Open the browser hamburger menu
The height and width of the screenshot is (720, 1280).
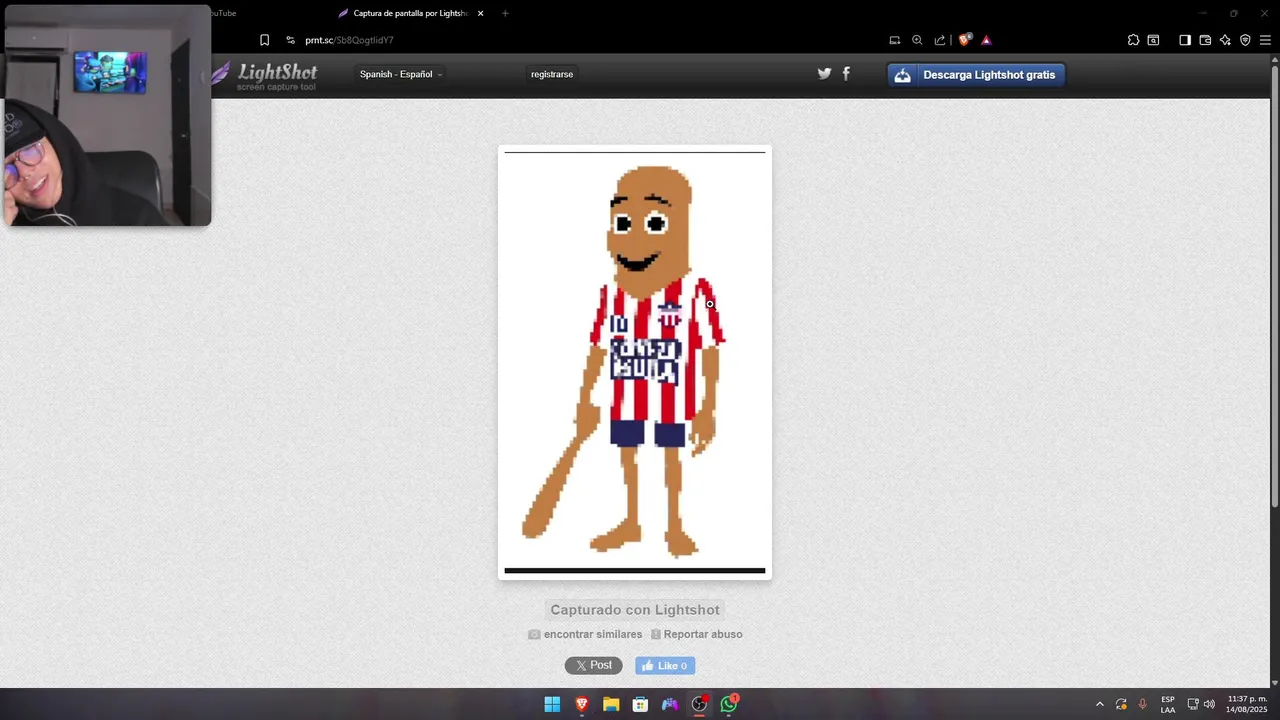click(x=1265, y=40)
